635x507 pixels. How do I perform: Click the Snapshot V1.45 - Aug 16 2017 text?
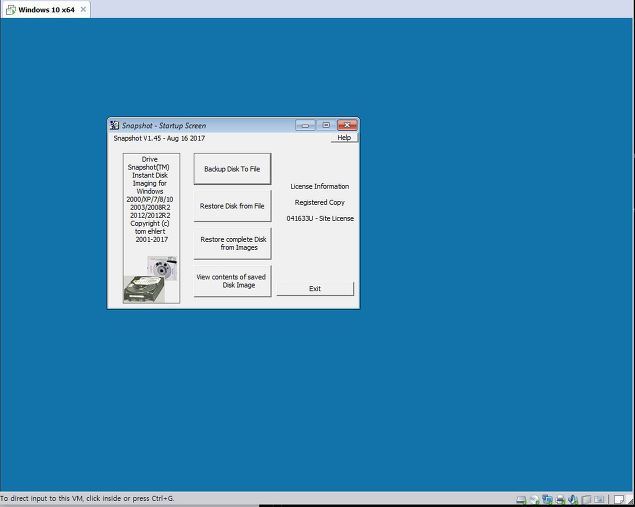(x=159, y=138)
